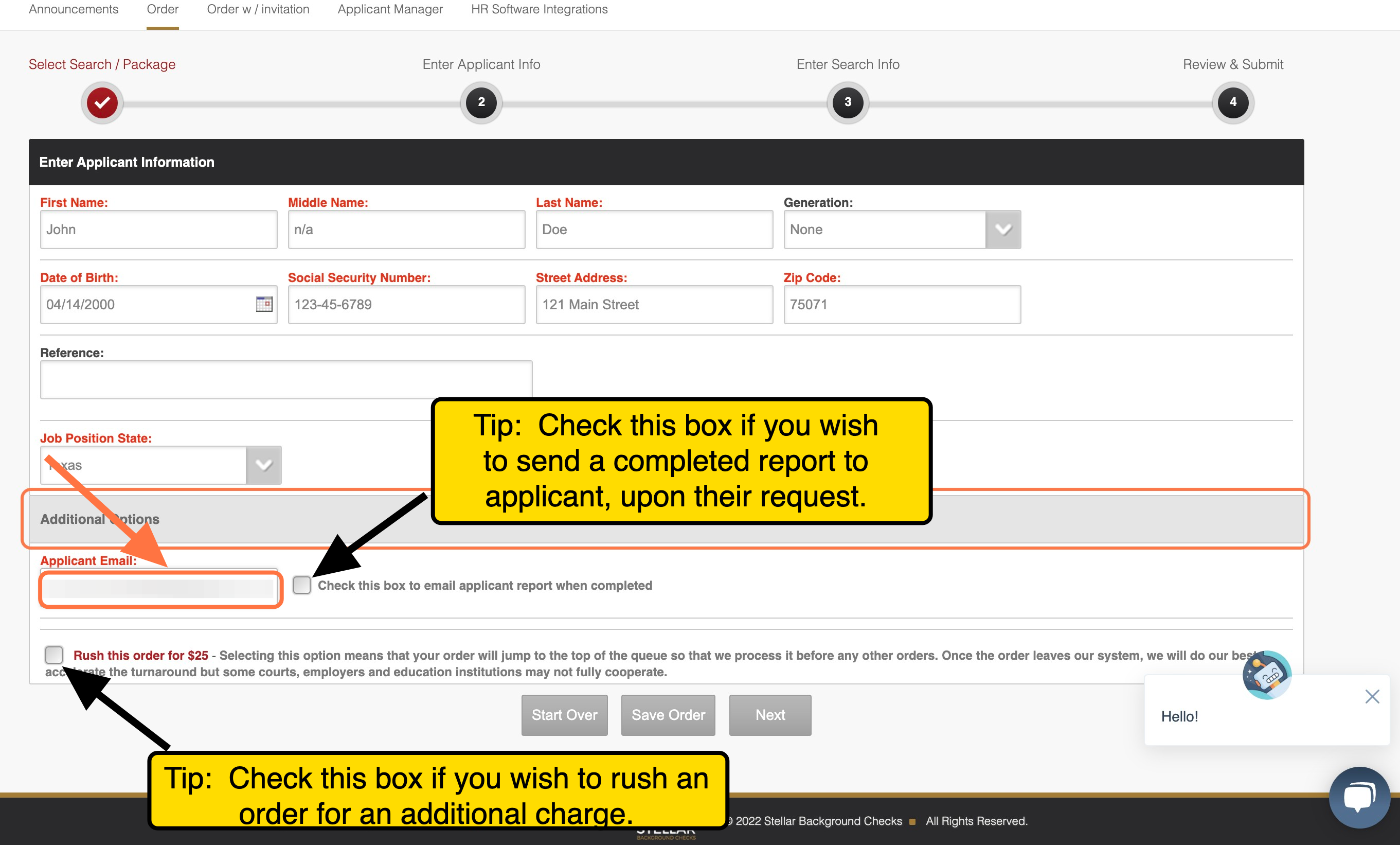Click the Street Address field
Image resolution: width=1400 pixels, height=845 pixels.
pos(654,305)
